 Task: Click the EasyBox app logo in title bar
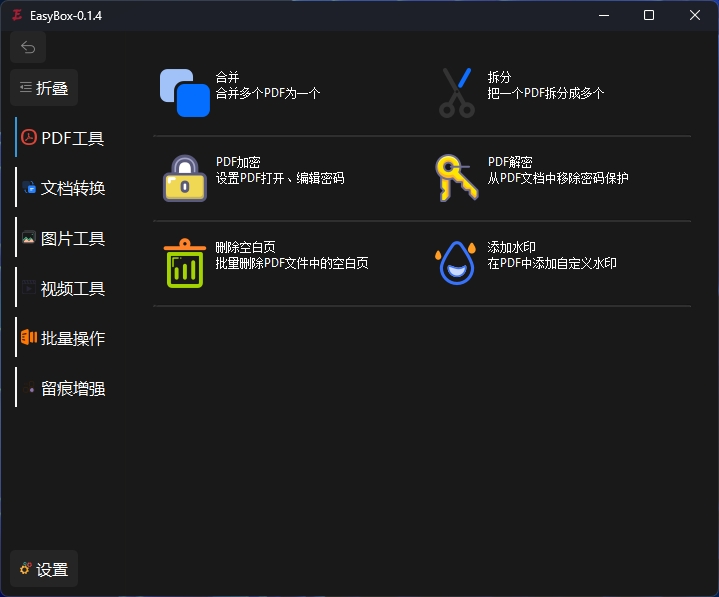(x=17, y=15)
